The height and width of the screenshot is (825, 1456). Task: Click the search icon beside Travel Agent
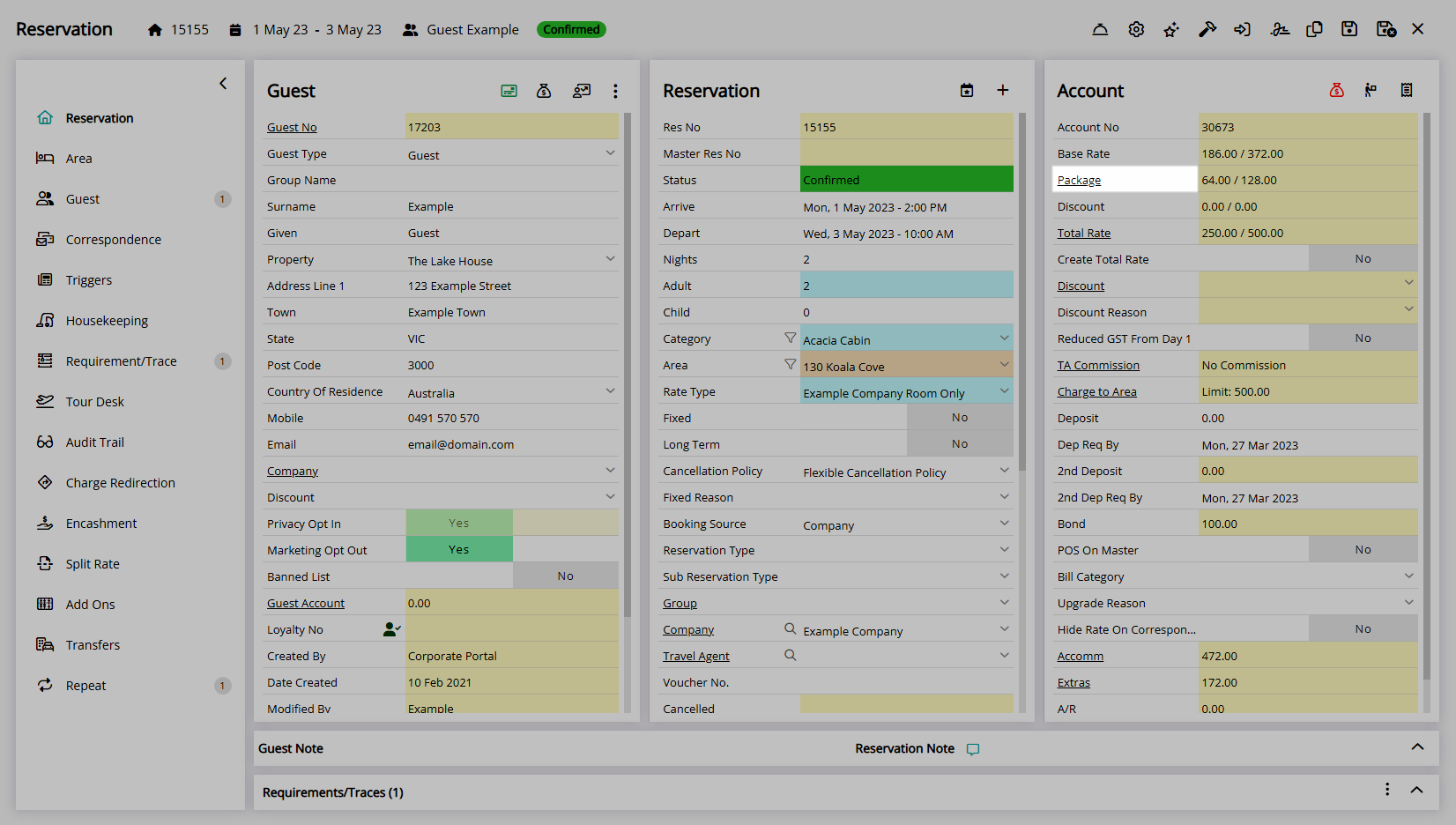tap(791, 655)
